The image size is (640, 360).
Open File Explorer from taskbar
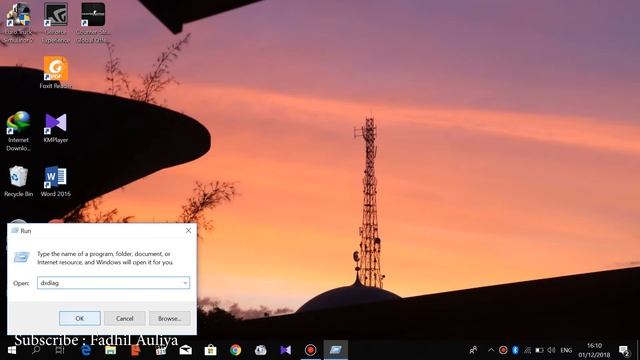coord(111,350)
